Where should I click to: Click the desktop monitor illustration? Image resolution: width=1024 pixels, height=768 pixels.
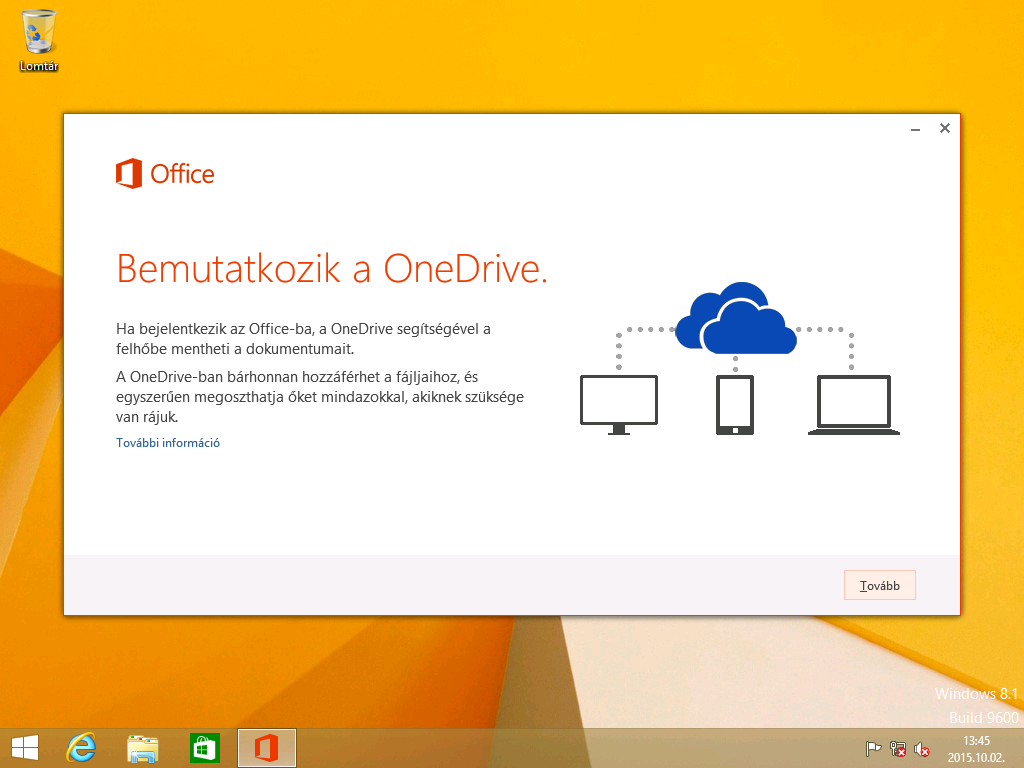click(x=618, y=405)
